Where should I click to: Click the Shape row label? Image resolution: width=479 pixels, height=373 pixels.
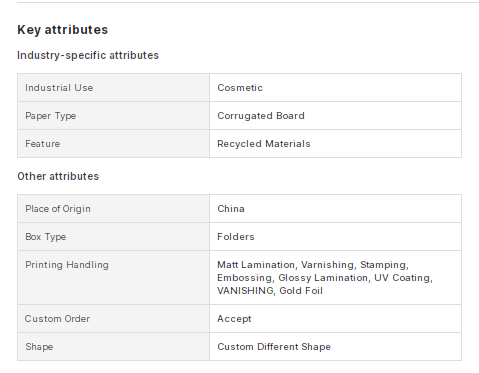point(39,347)
